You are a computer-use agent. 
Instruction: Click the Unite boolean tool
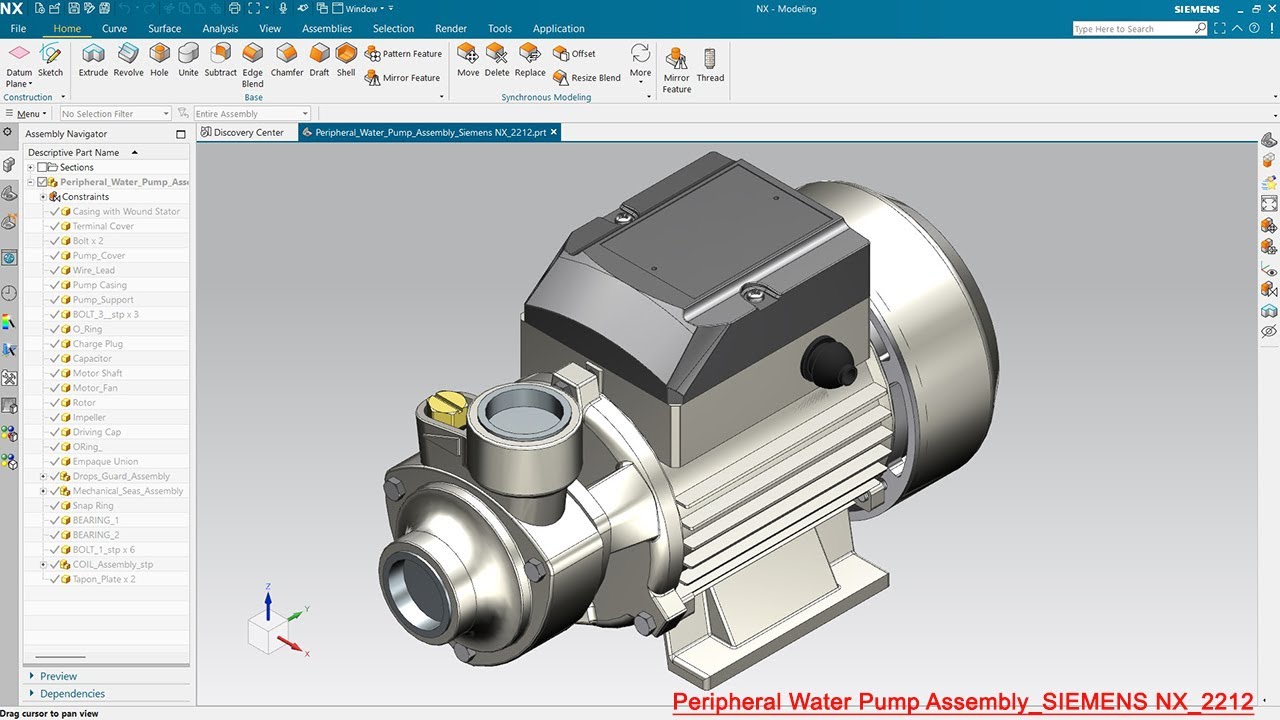[x=188, y=60]
